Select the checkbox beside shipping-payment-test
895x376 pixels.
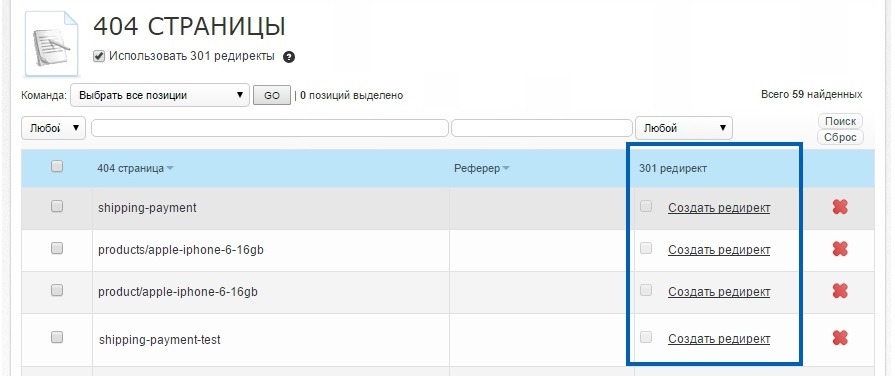pos(57,337)
